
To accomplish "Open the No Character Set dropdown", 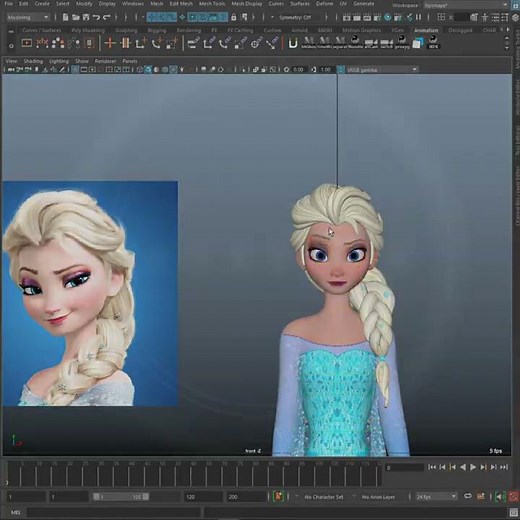I will tap(323, 497).
